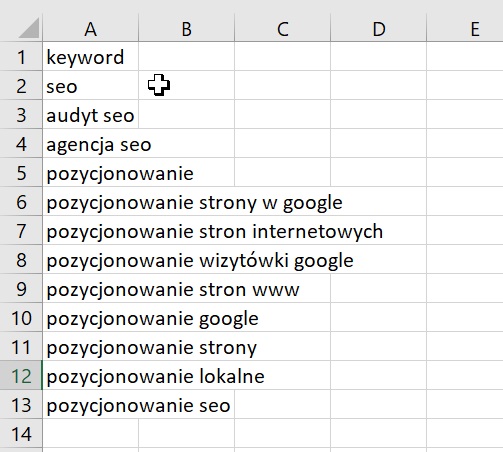This screenshot has width=503, height=452.
Task: Click the 'agencja seo' cell
Action: point(90,143)
